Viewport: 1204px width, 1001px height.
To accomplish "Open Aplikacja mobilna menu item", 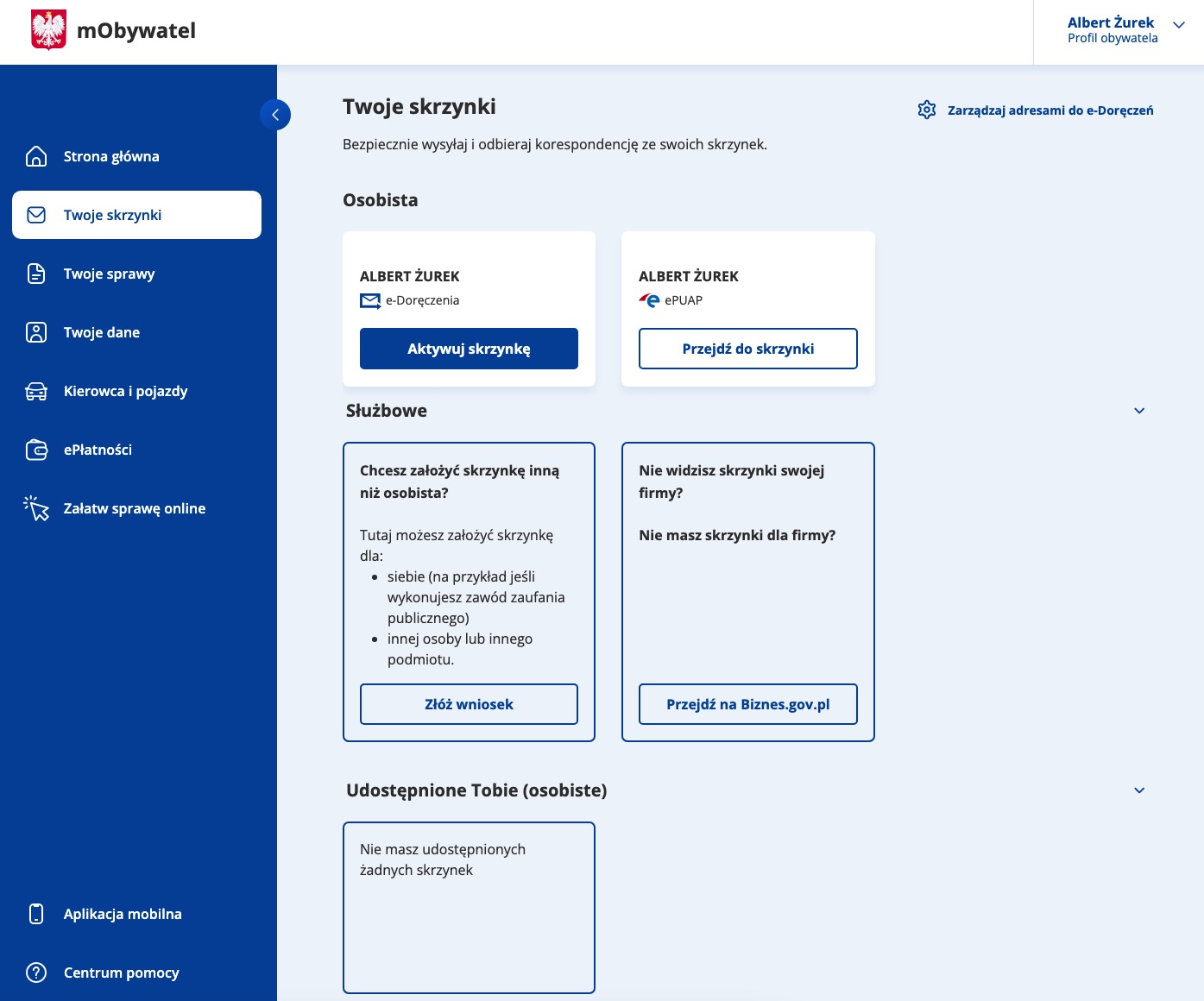I will pyautogui.click(x=136, y=914).
